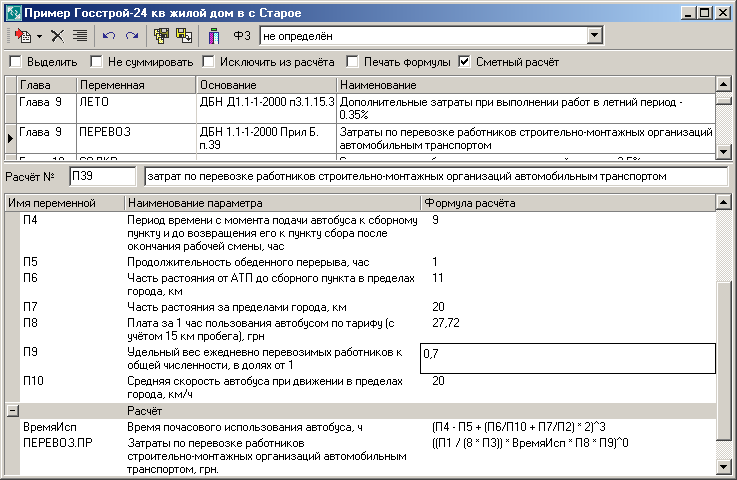The height and width of the screenshot is (480, 737).
Task: Collapse the Расчёт group with minus box
Action: point(13,411)
